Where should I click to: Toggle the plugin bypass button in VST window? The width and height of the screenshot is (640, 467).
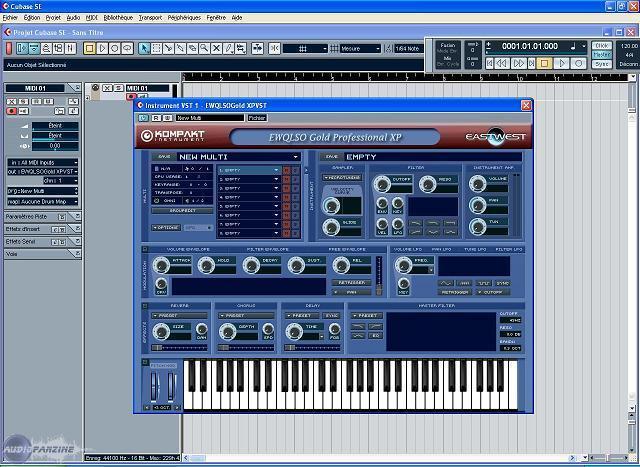[143, 118]
